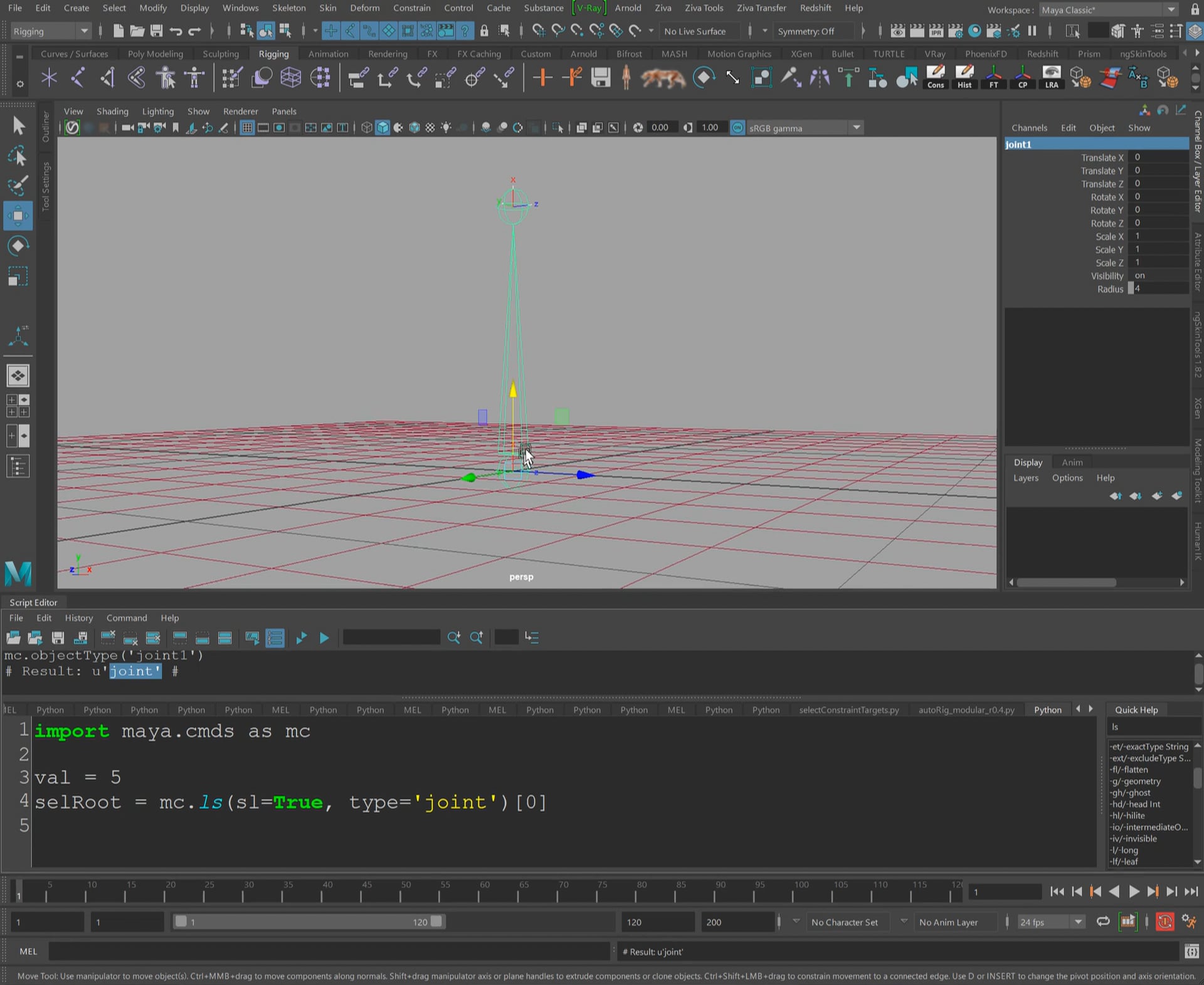This screenshot has height=985, width=1204.
Task: Switch to the Animation shelf tab
Action: pyautogui.click(x=328, y=54)
